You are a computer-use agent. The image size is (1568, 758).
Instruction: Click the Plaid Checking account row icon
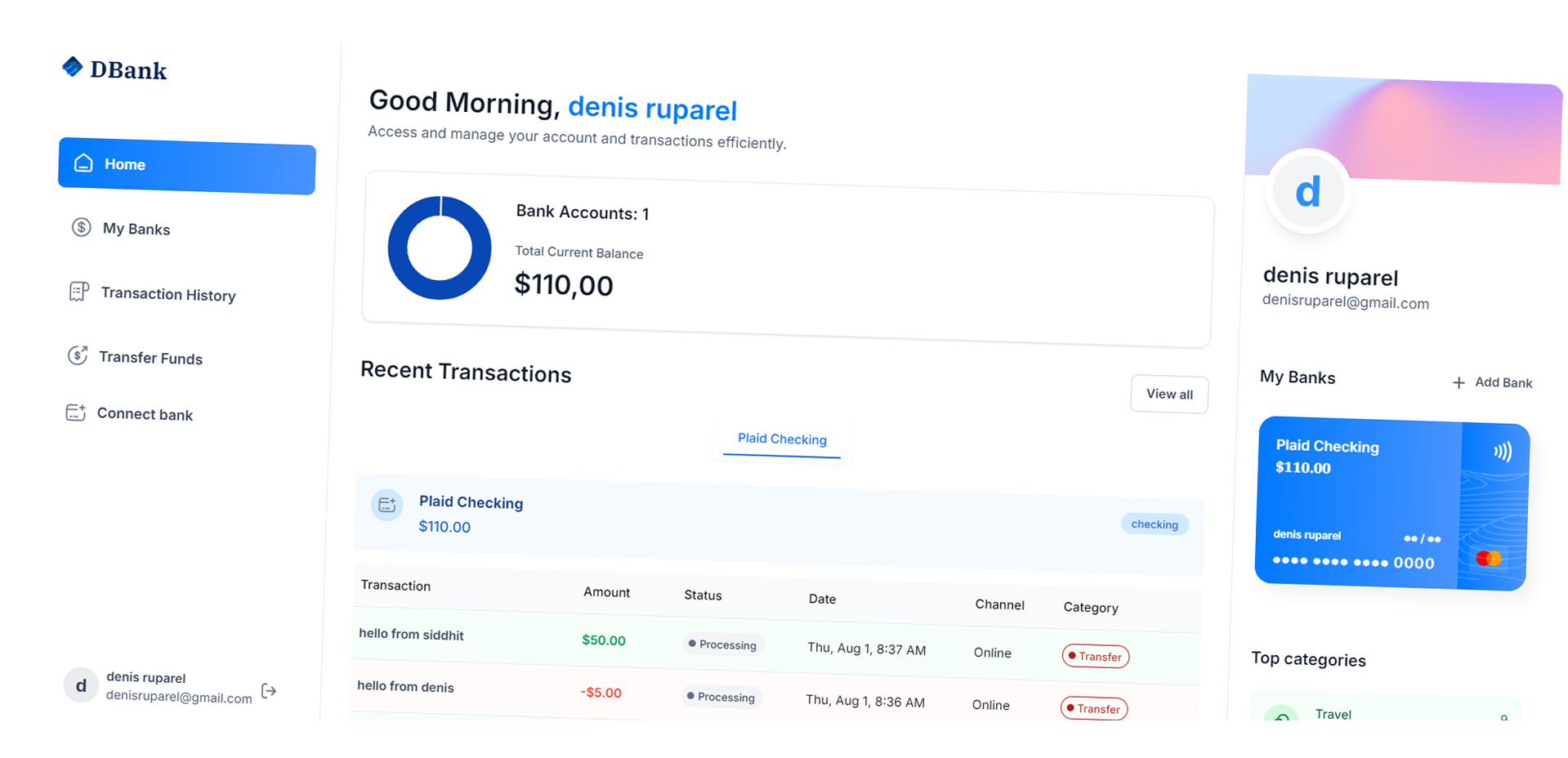[386, 506]
